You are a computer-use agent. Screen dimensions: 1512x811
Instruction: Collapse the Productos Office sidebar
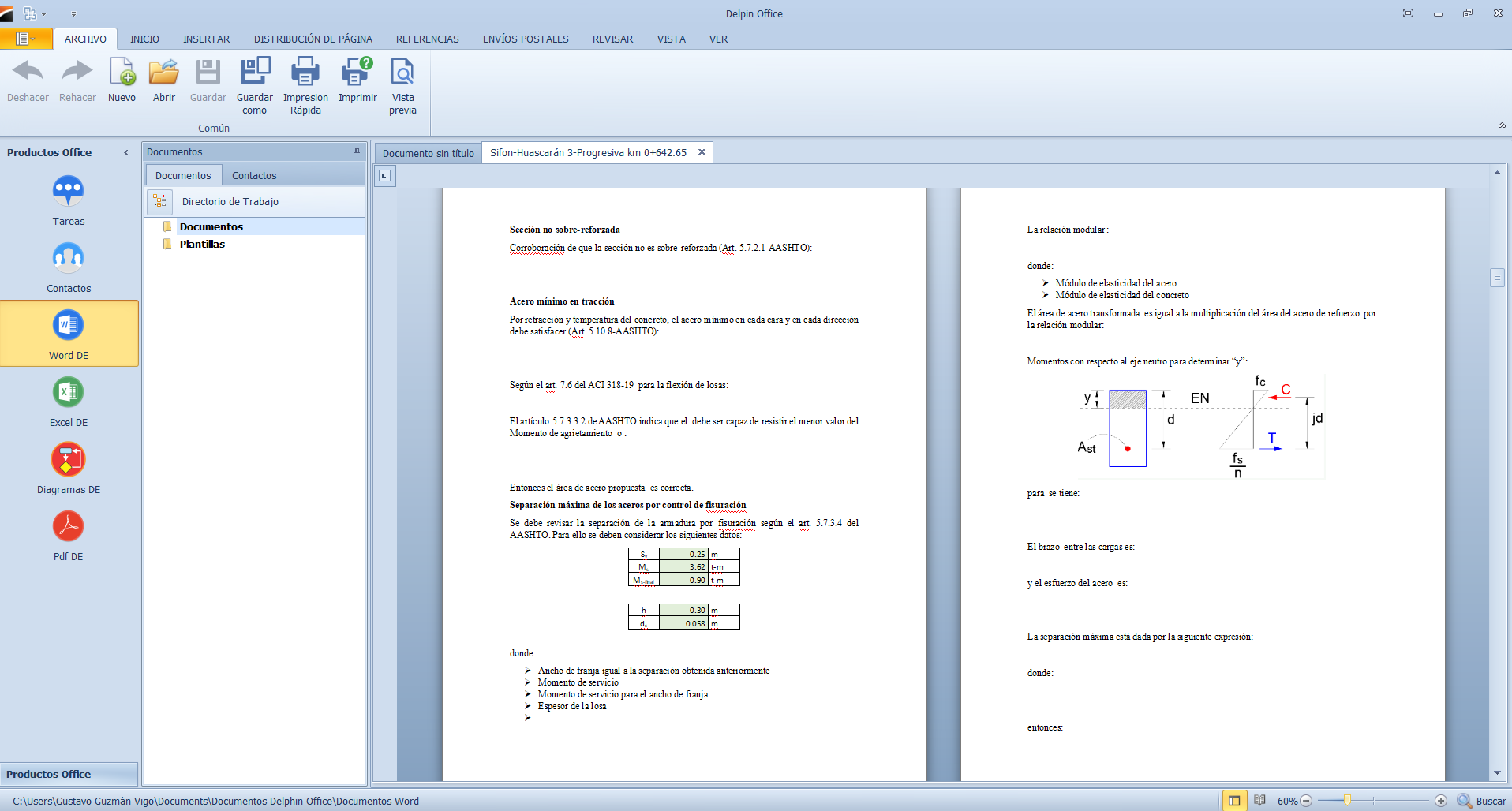point(126,153)
